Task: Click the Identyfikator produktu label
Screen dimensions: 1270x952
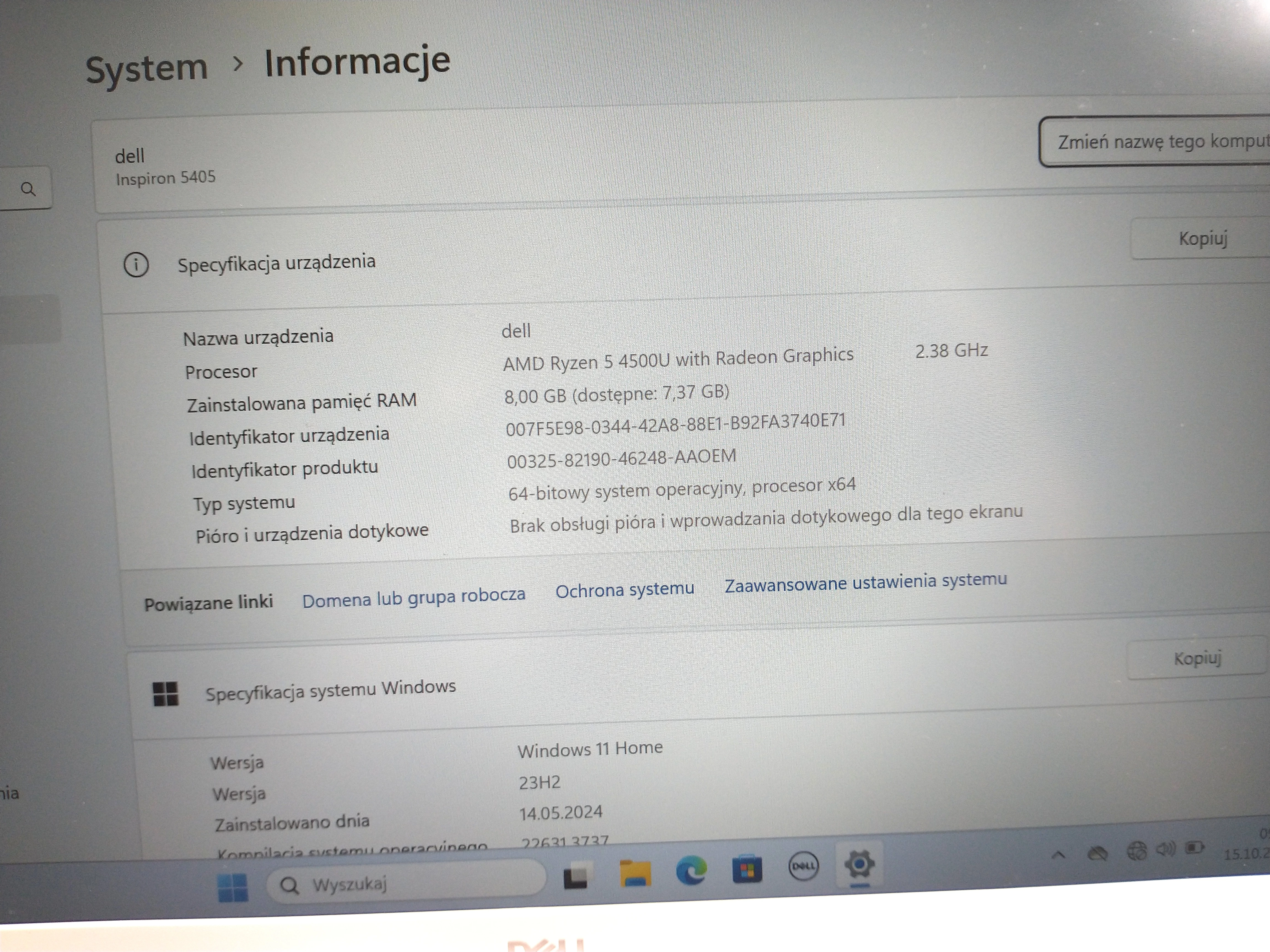Action: [x=284, y=469]
